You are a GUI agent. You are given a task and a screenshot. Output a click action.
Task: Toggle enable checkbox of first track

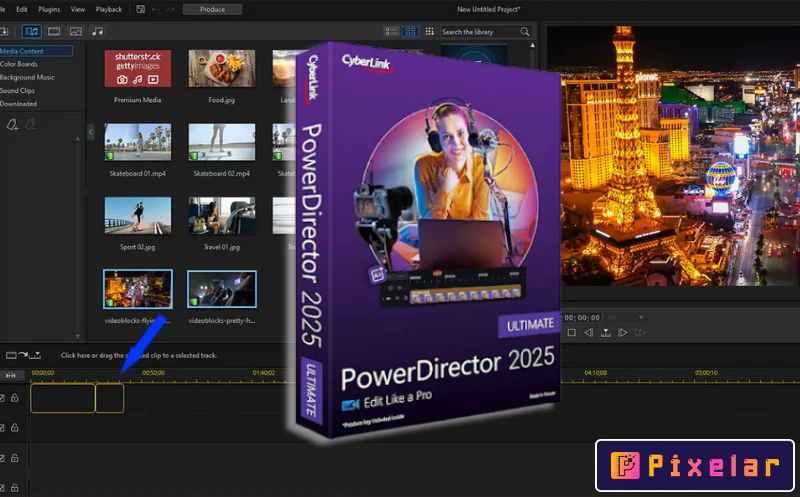(2, 398)
